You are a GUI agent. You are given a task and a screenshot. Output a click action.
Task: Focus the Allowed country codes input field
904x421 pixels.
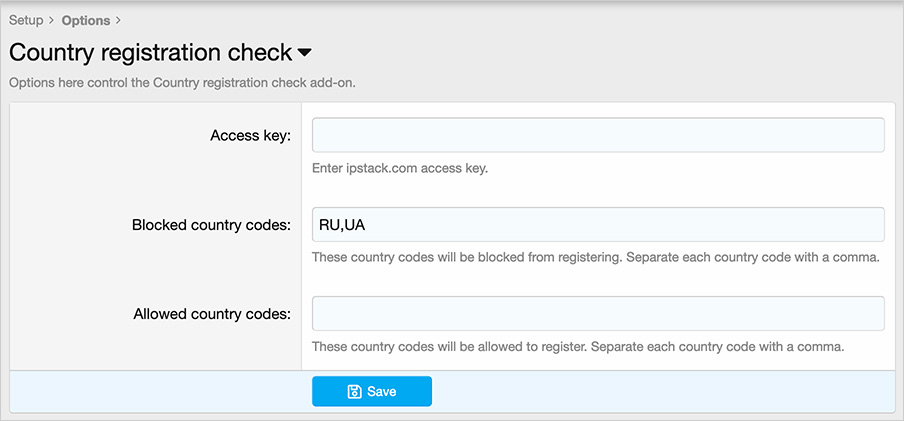pos(598,313)
